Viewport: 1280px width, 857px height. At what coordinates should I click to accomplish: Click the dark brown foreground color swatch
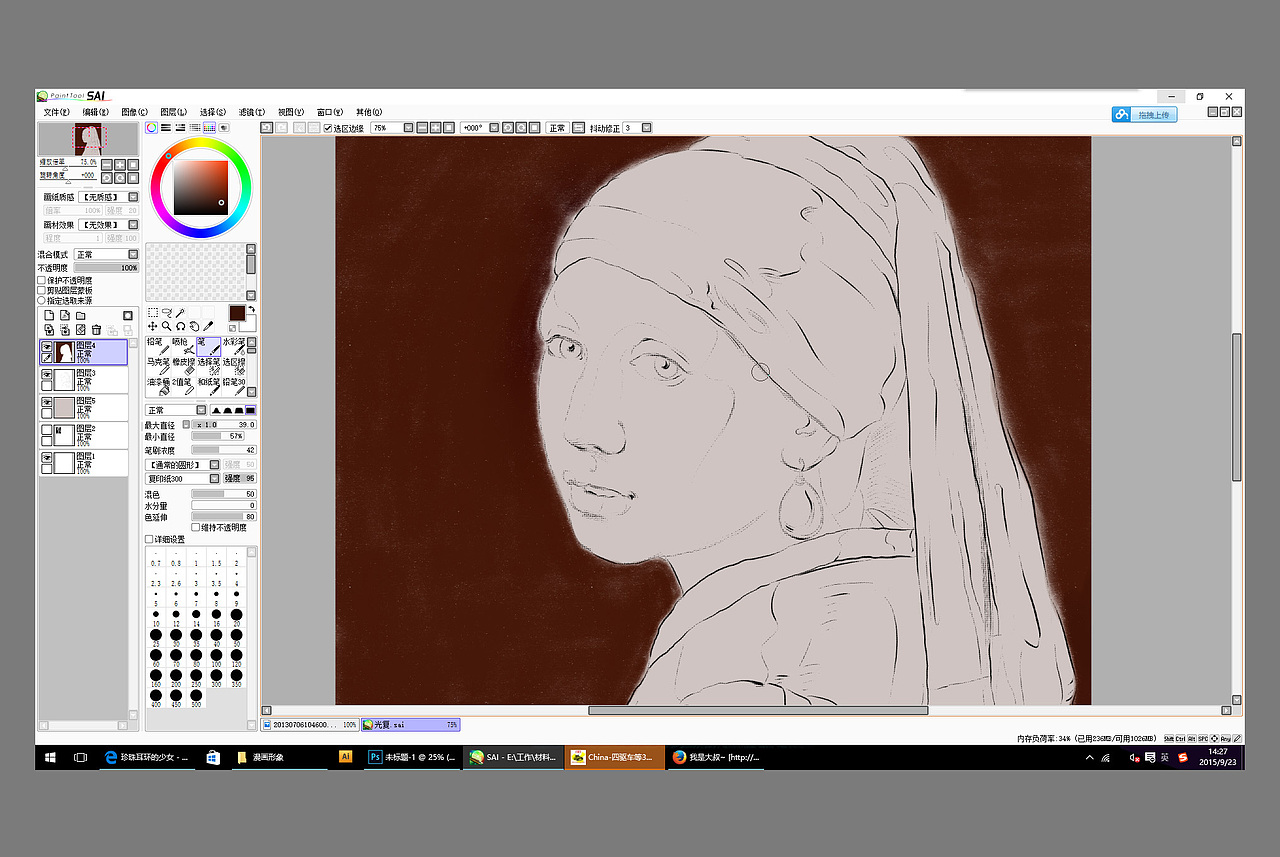click(x=237, y=313)
